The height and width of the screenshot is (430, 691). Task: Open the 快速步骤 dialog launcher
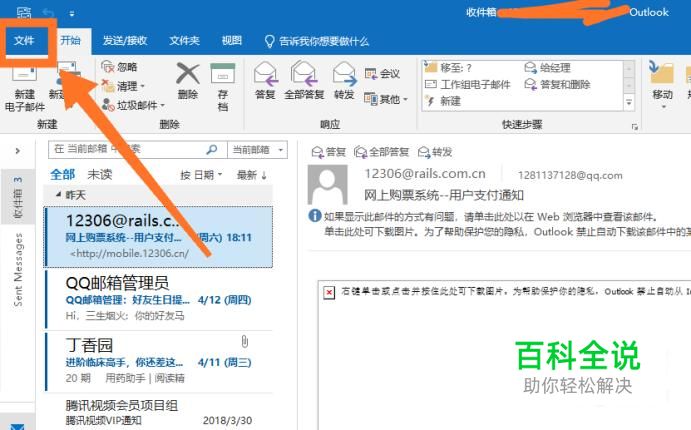635,127
